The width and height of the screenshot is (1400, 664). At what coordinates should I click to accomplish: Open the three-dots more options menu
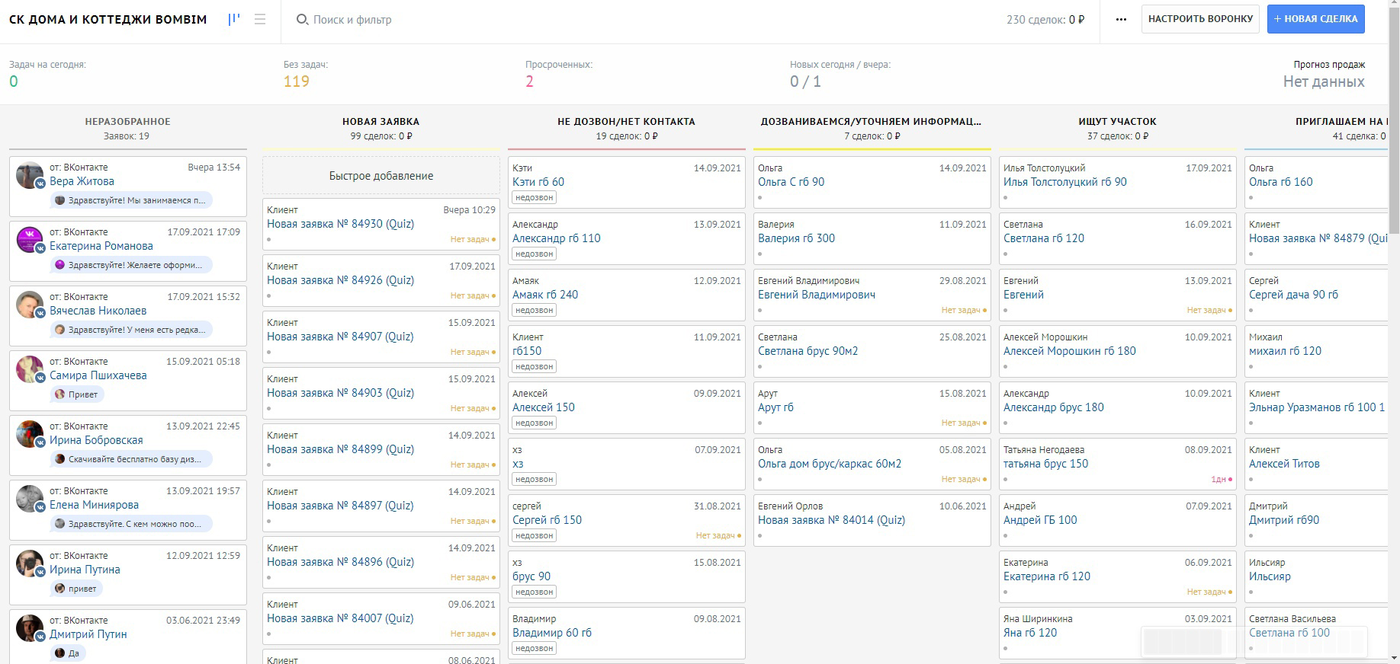coord(1121,20)
